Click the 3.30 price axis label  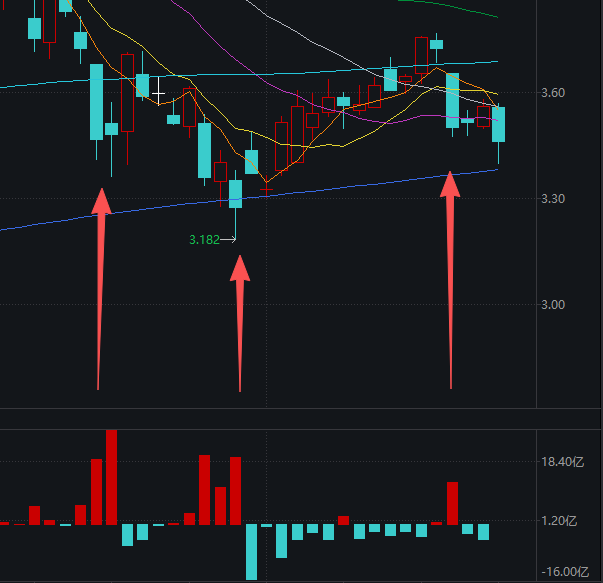pyautogui.click(x=553, y=199)
